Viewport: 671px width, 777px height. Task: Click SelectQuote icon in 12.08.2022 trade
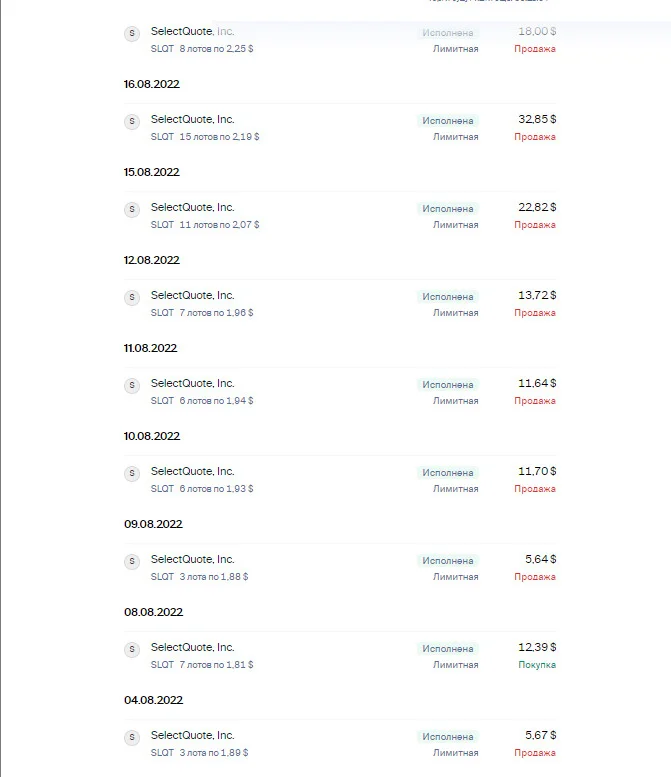(132, 297)
